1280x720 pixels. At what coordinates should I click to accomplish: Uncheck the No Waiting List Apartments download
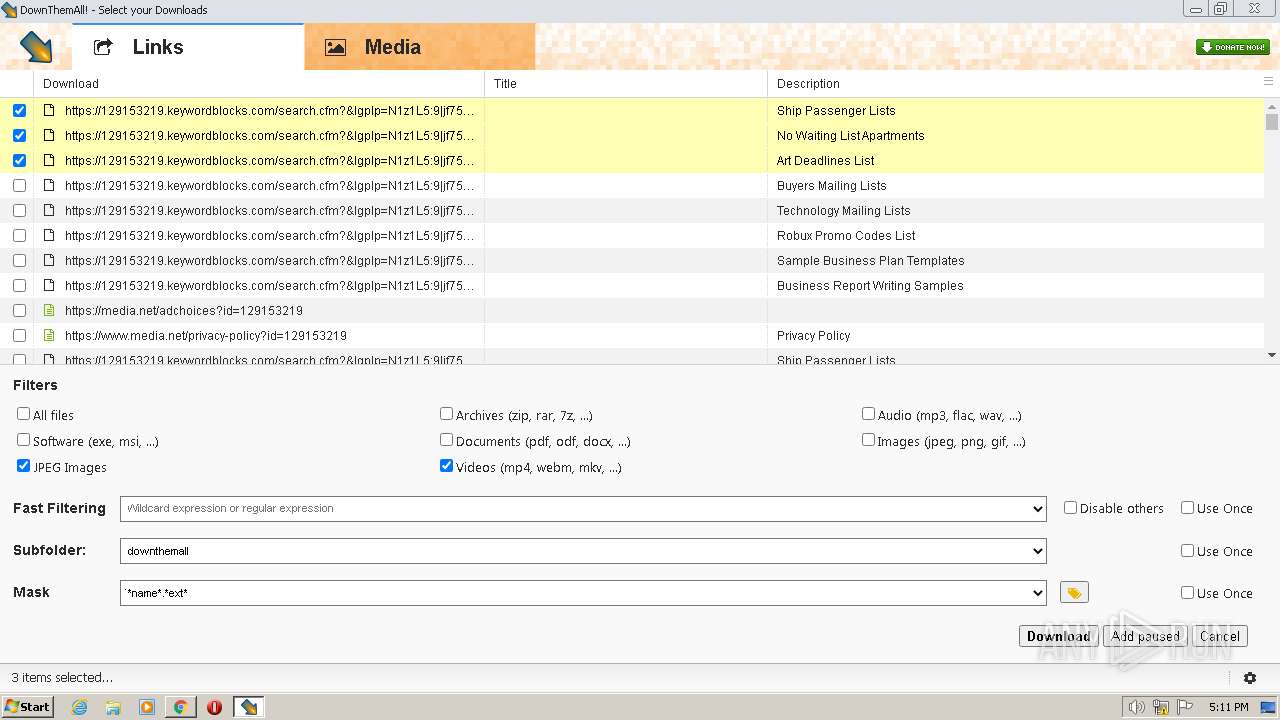tap(19, 135)
